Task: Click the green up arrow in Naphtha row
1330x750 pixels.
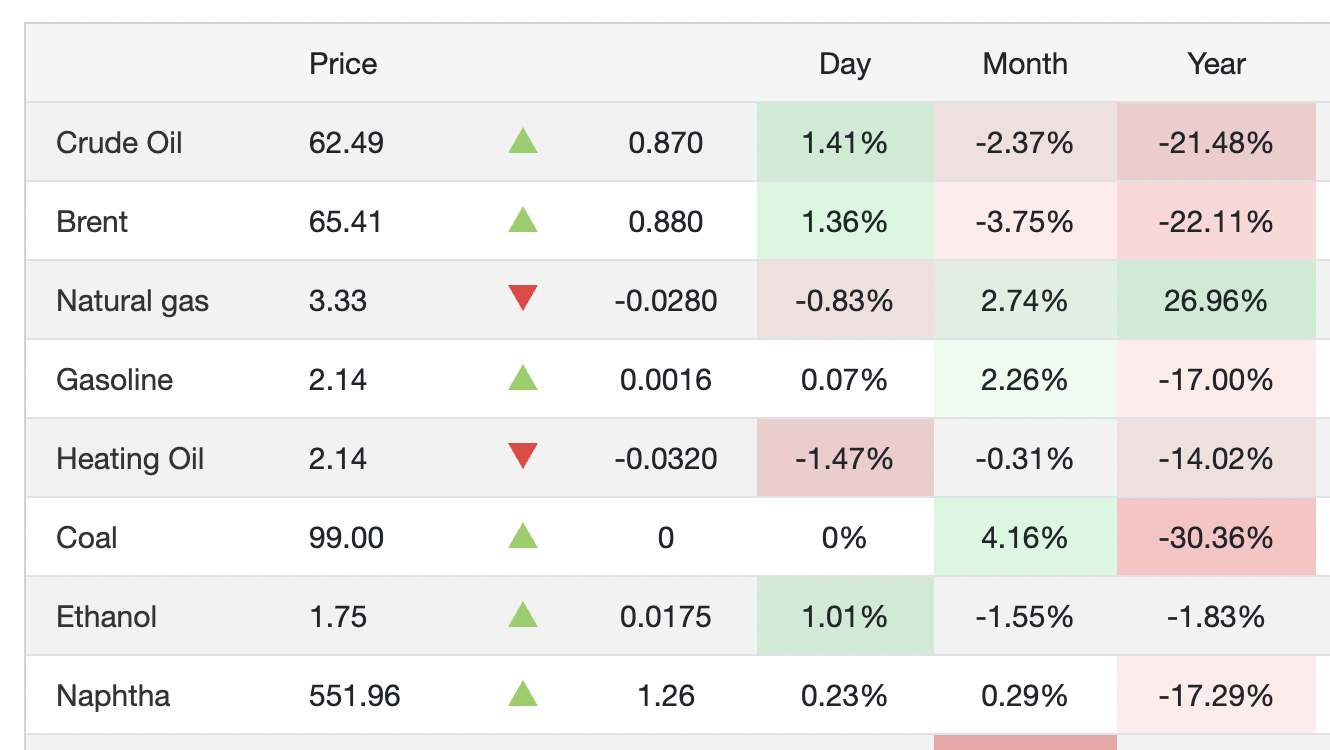Action: point(523,694)
